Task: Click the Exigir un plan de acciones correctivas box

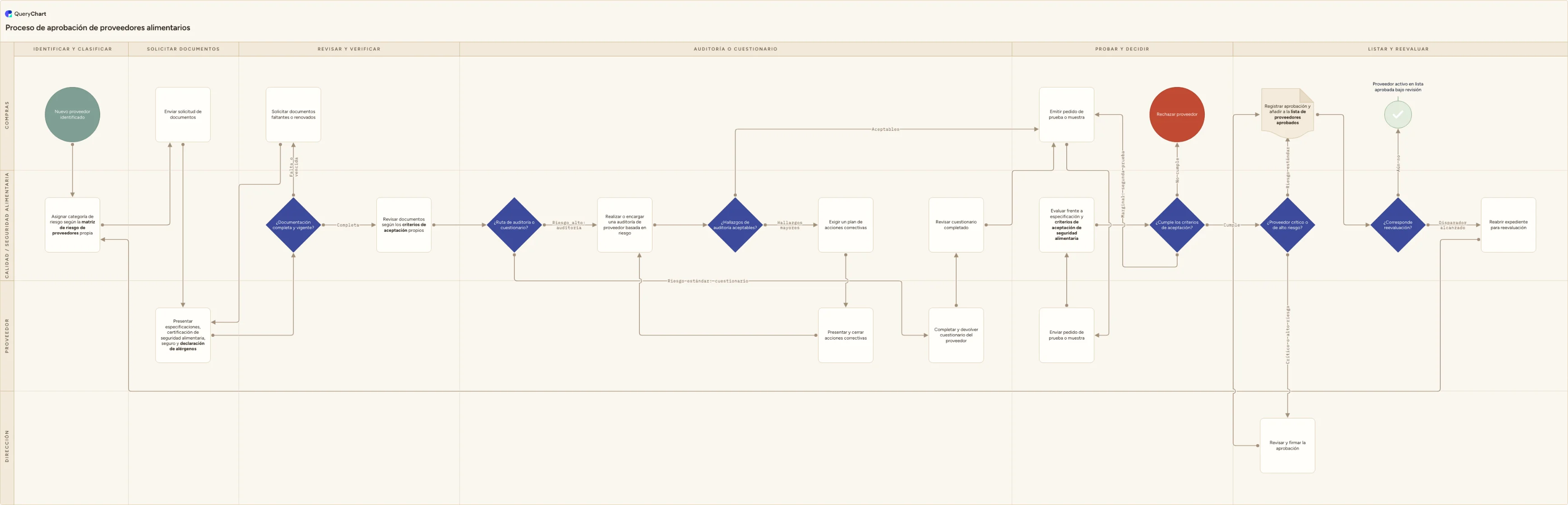Action: (x=846, y=225)
